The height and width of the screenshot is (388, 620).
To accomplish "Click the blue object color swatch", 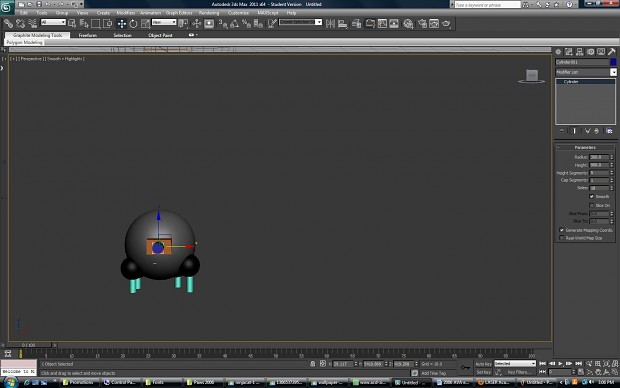I will pos(613,62).
